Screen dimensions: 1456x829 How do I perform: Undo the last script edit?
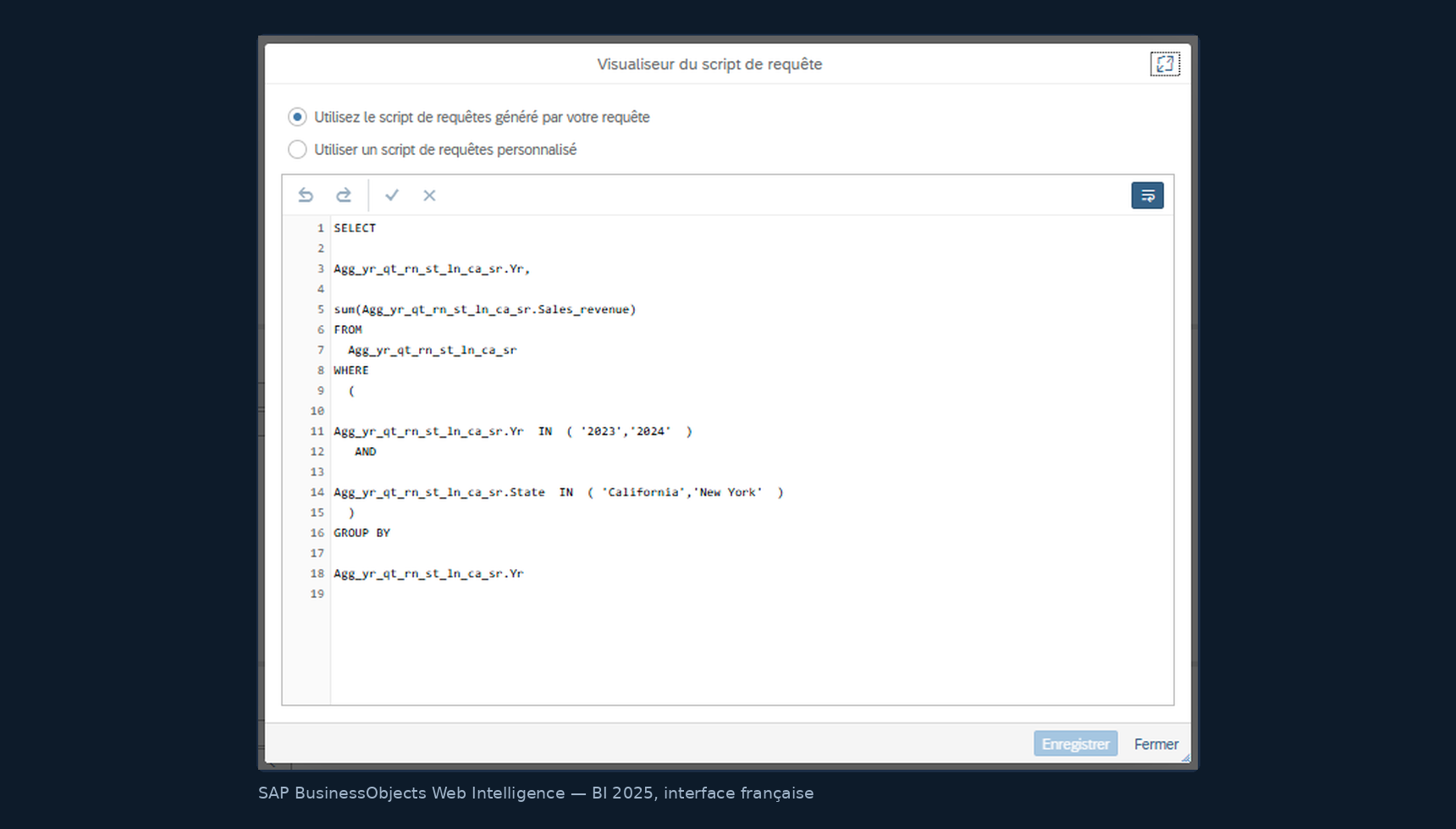[x=306, y=196]
